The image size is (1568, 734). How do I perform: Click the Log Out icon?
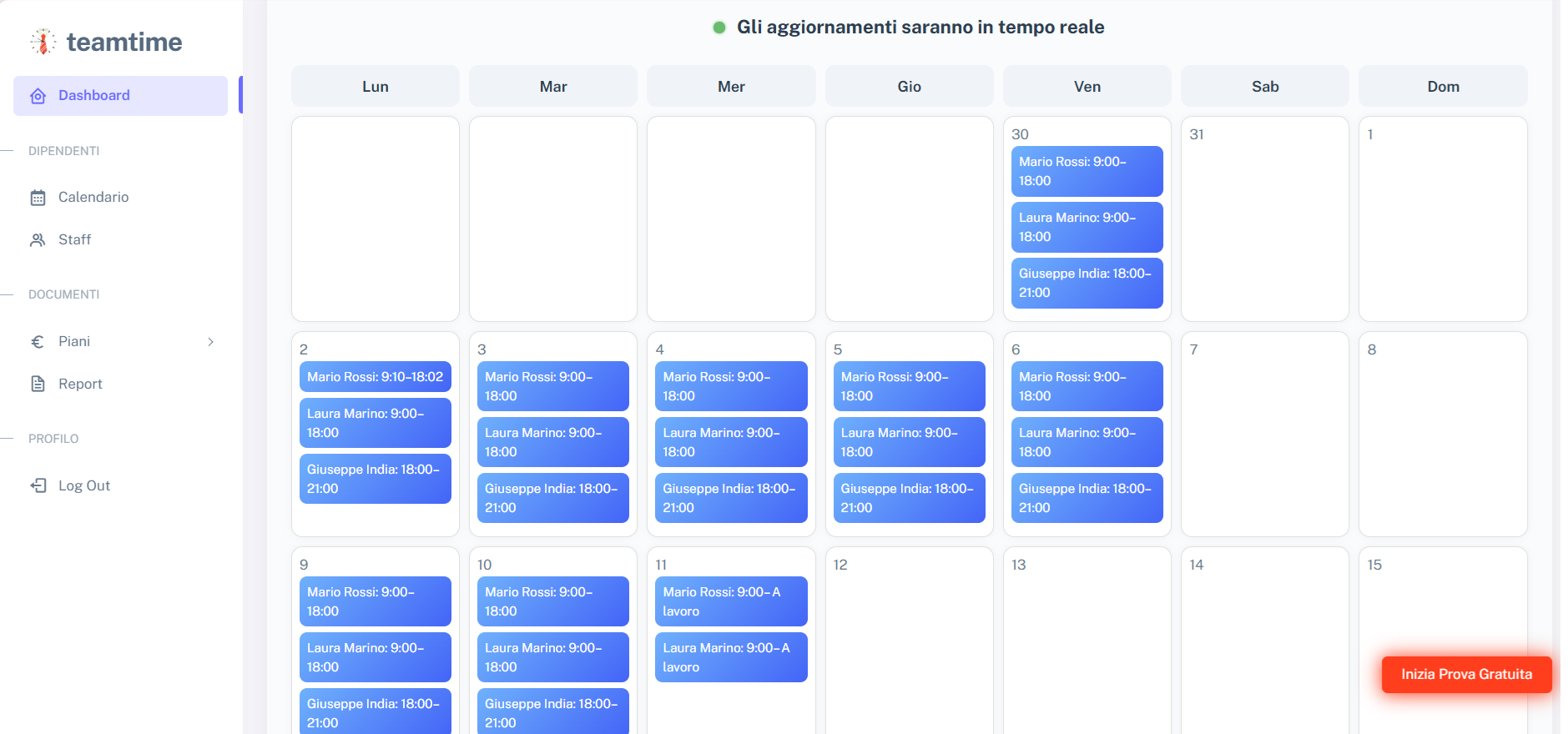click(x=38, y=485)
